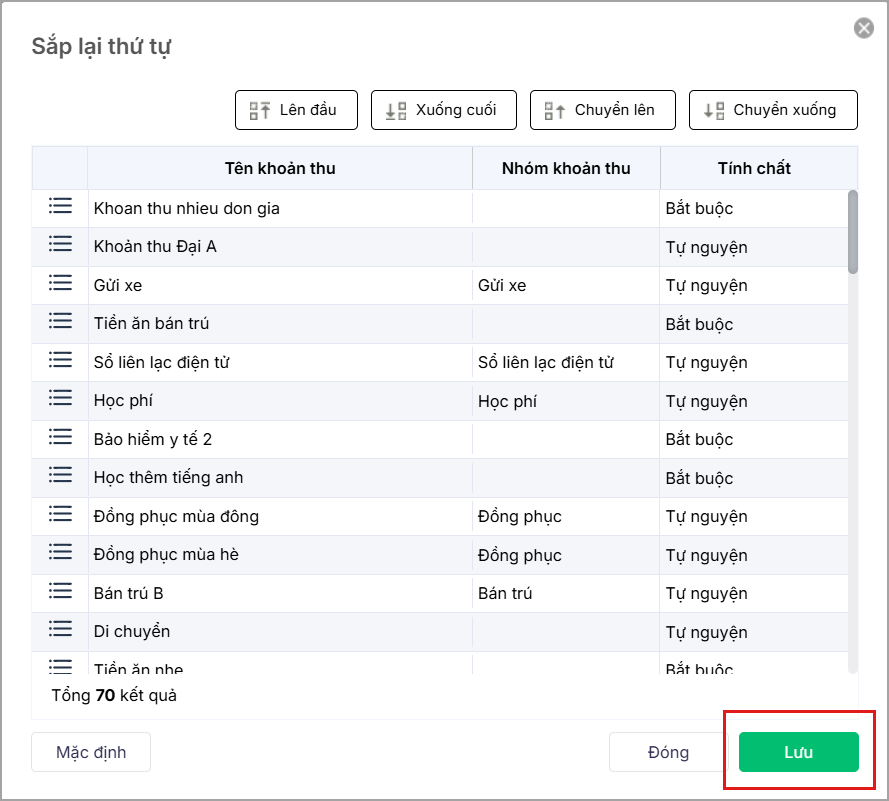Click the Chuyển lên button
889x801 pixels.
602,110
